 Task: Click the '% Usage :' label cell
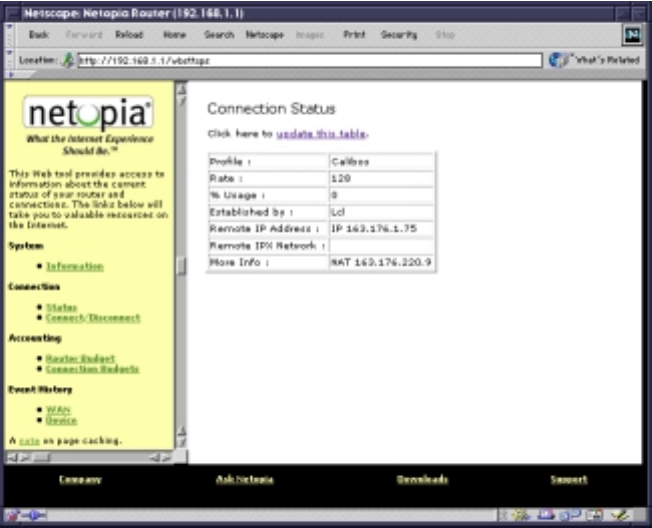(x=269, y=195)
